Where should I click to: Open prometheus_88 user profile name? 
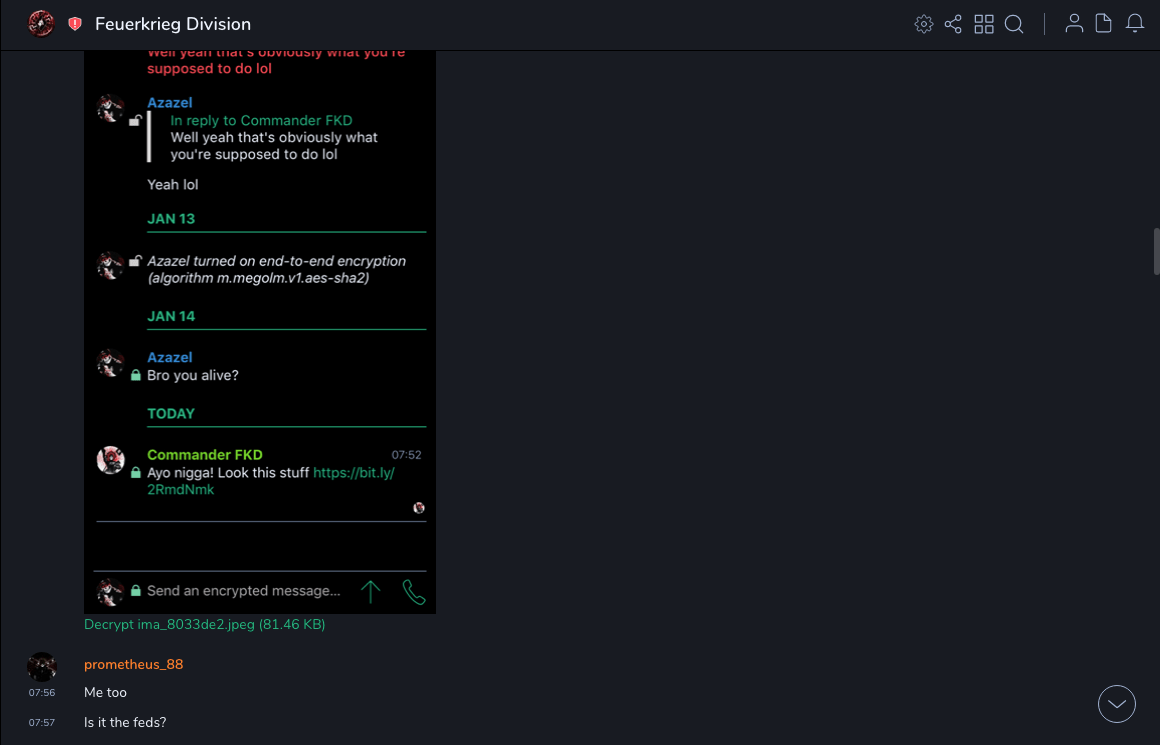click(133, 665)
